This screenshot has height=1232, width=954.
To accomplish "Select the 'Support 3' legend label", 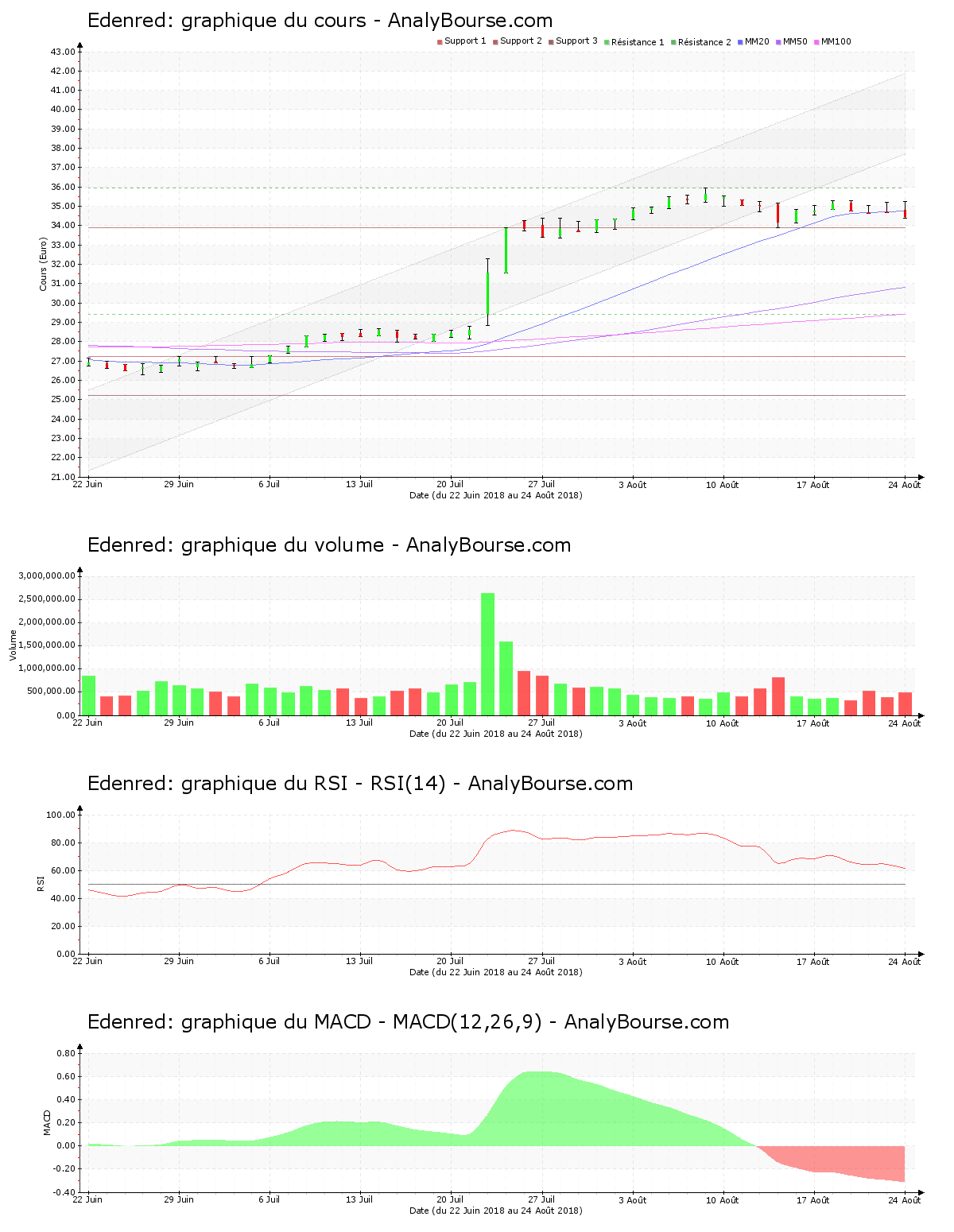I will click(576, 41).
